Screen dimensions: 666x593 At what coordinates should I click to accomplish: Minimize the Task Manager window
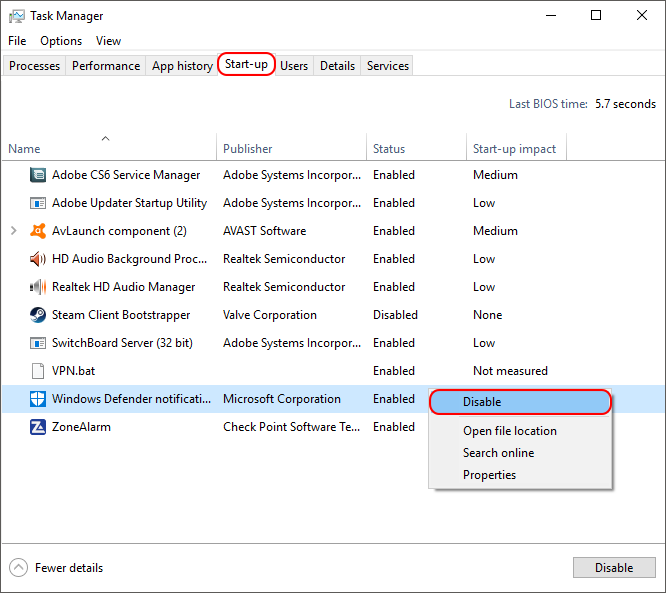[551, 15]
